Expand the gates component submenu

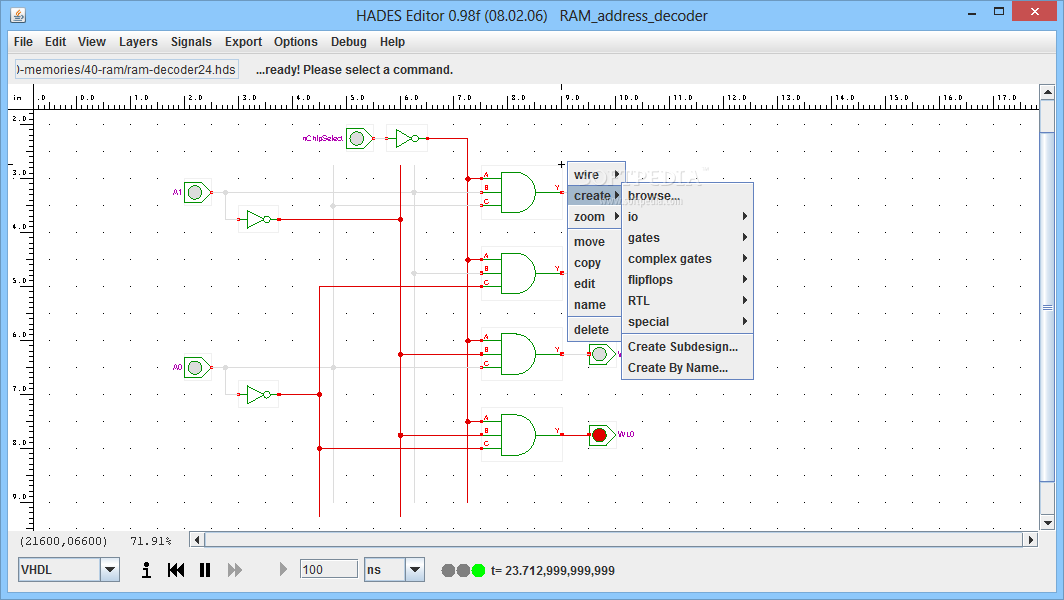(687, 238)
